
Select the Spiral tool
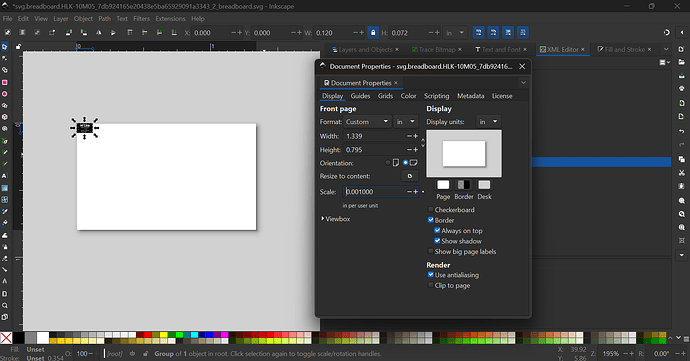pyautogui.click(x=5, y=129)
